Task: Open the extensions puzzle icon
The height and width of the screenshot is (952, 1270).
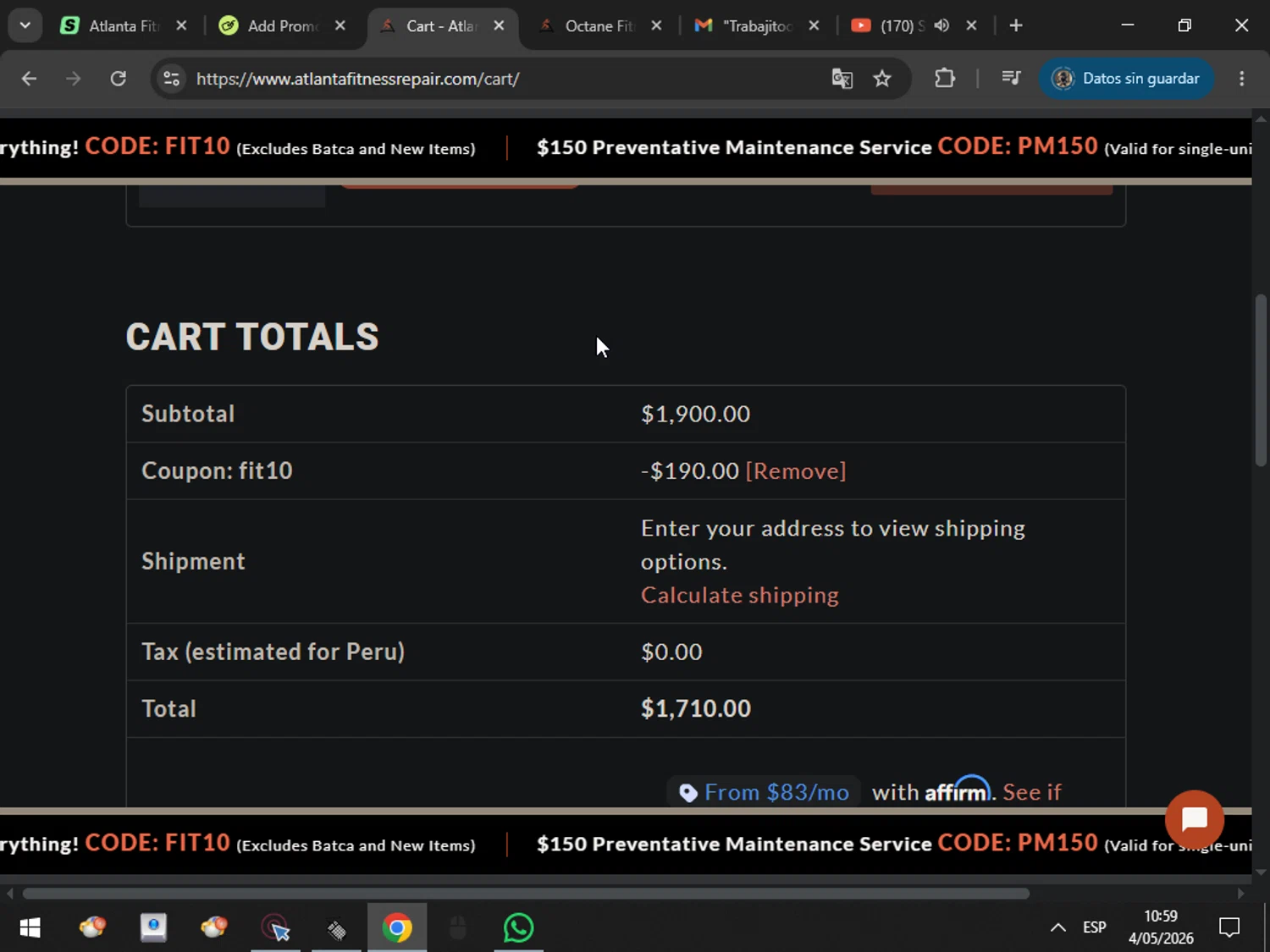Action: (945, 79)
